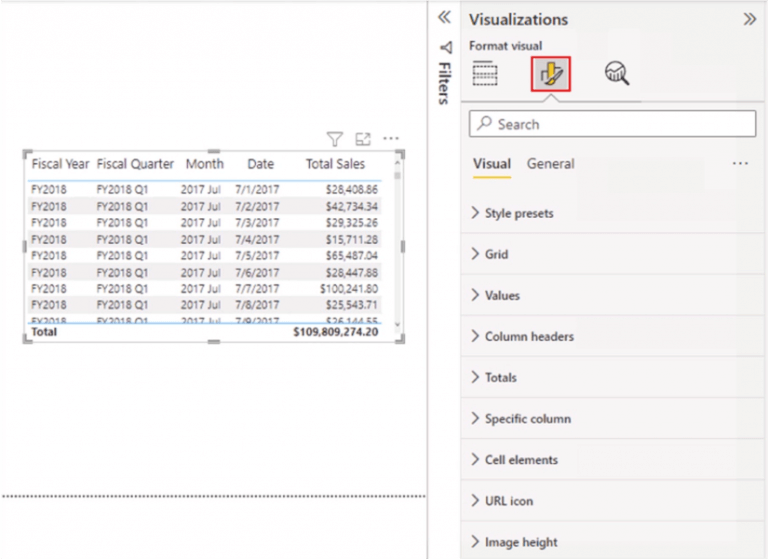The width and height of the screenshot is (768, 559).
Task: Open the Build visual fields icon
Action: pos(485,73)
